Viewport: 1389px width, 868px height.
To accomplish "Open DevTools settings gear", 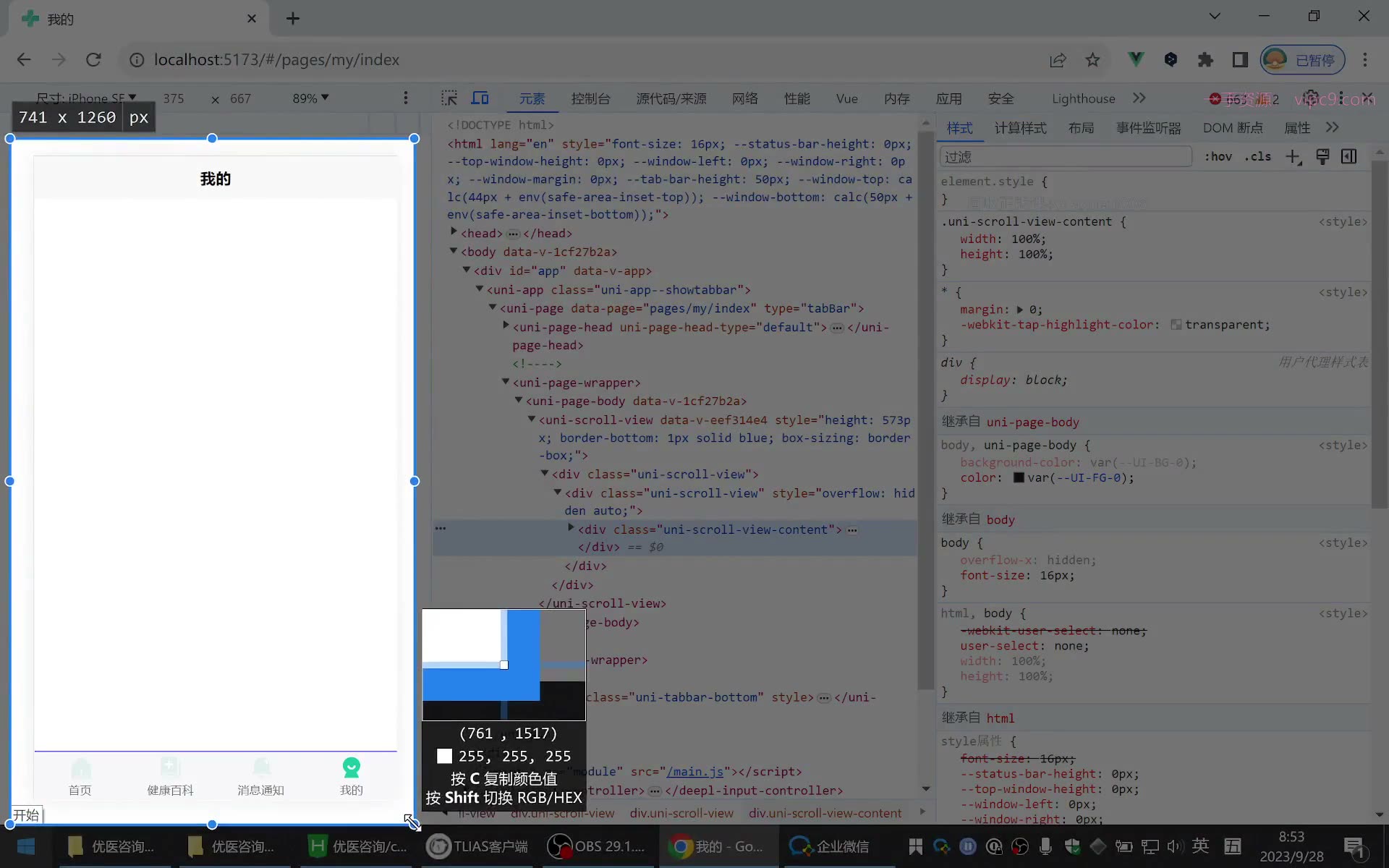I will point(1310,98).
